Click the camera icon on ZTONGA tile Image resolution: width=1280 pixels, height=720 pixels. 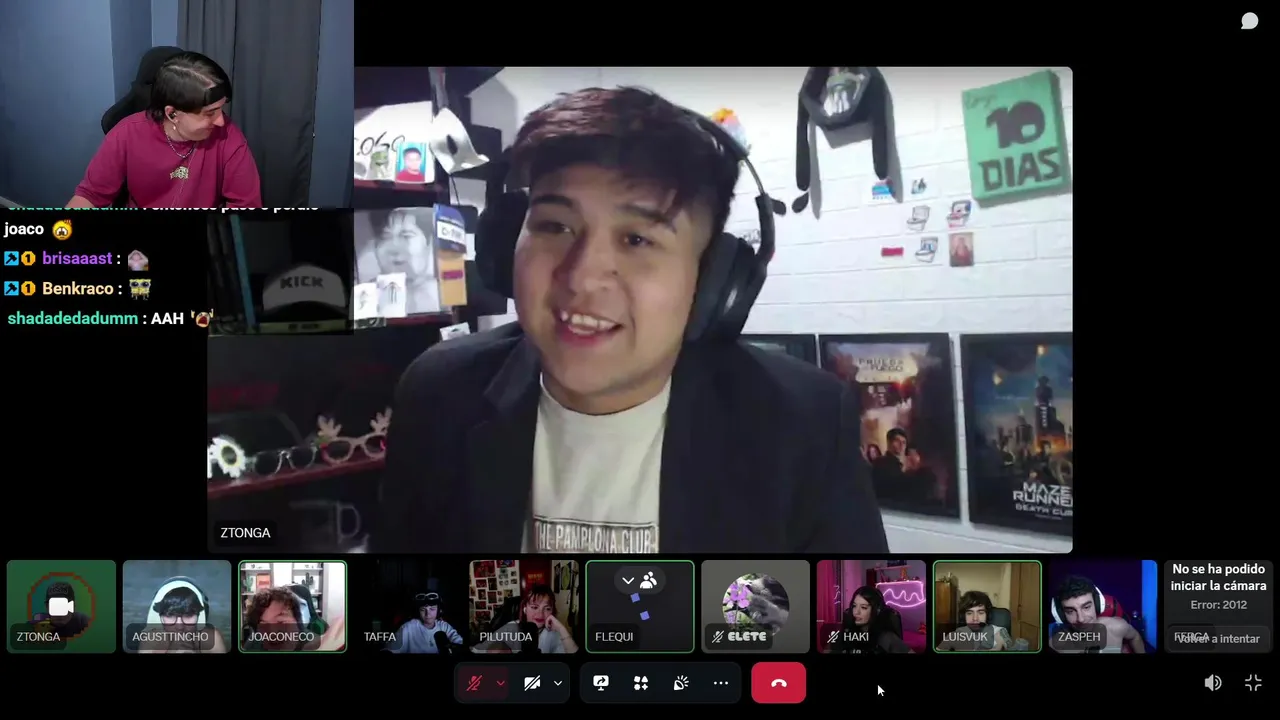point(61,606)
